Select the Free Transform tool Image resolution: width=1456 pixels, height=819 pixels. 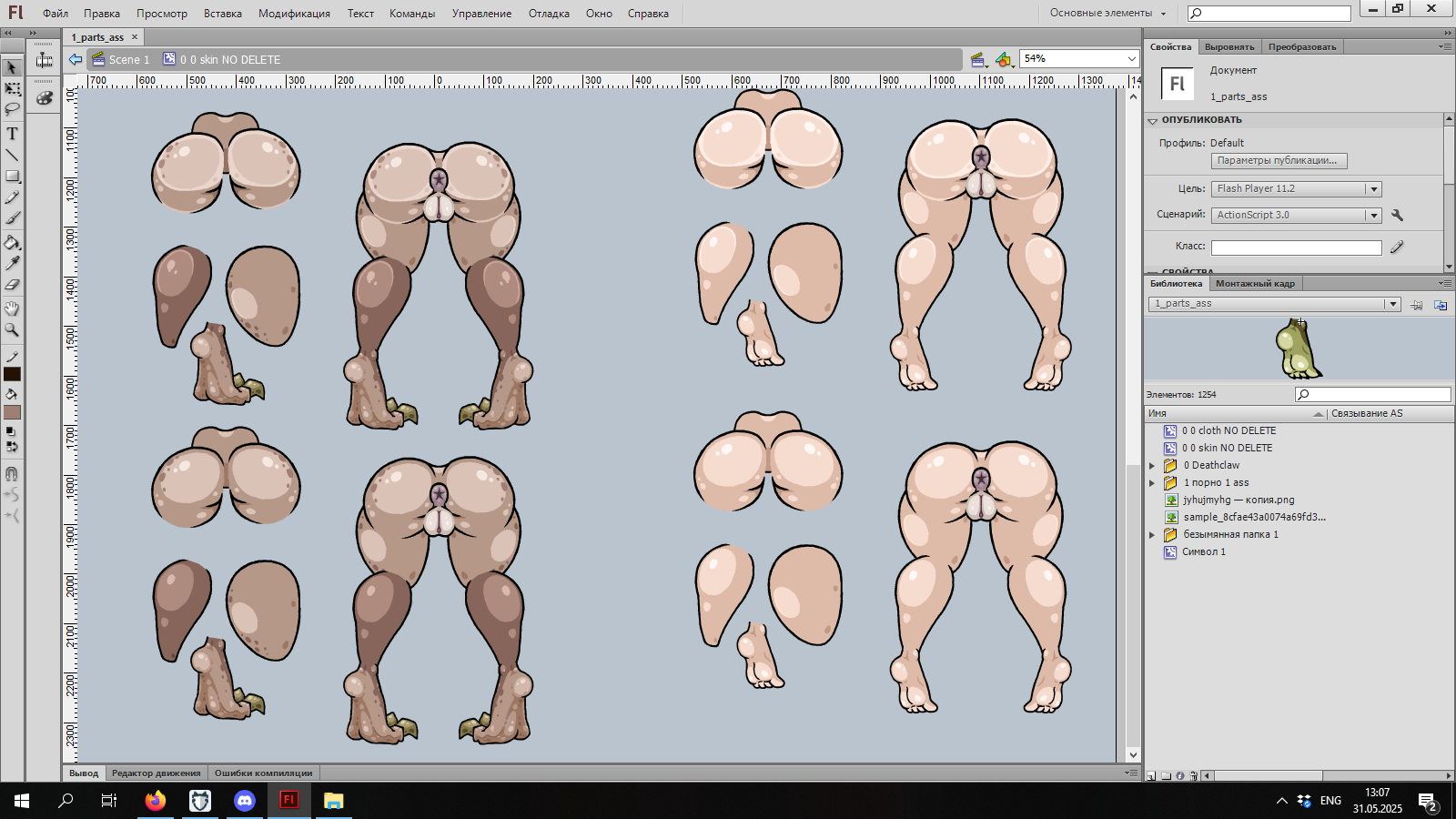pyautogui.click(x=12, y=88)
